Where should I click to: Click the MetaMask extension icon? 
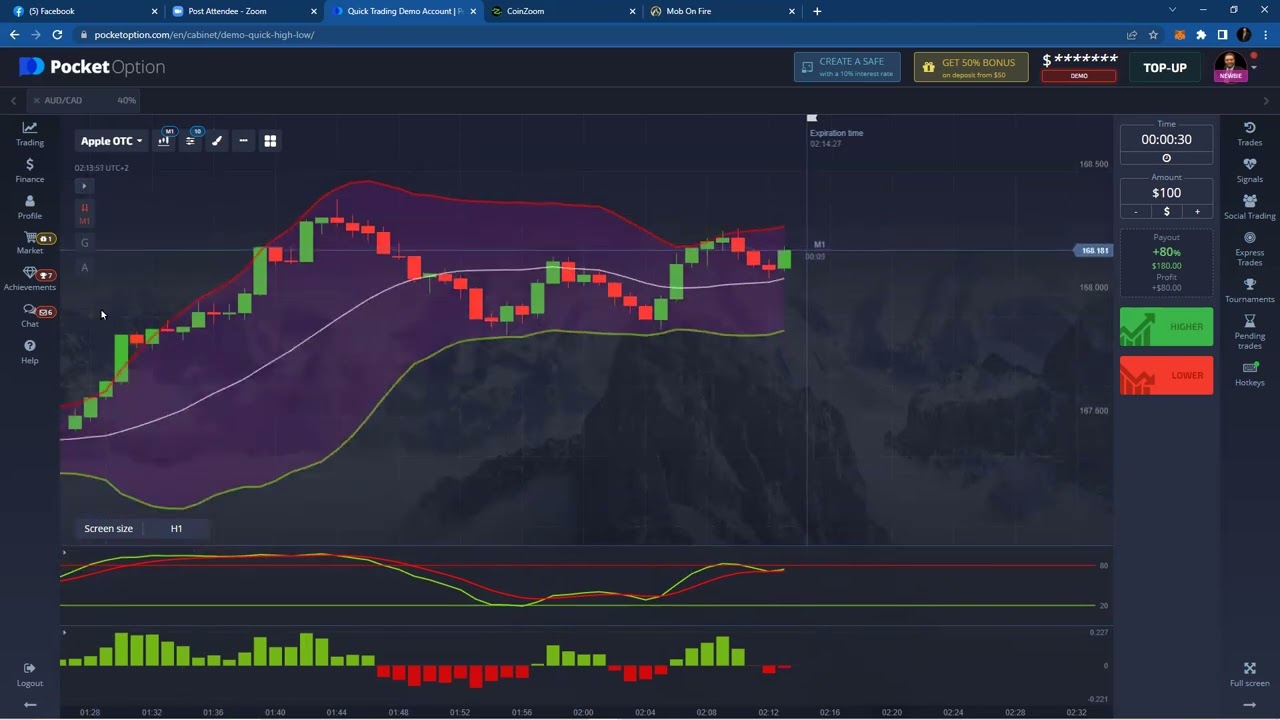[x=1180, y=35]
